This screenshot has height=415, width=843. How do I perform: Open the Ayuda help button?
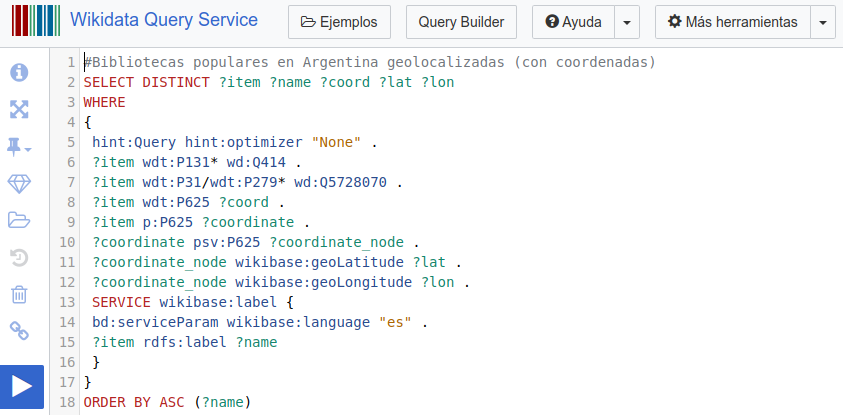tap(573, 22)
